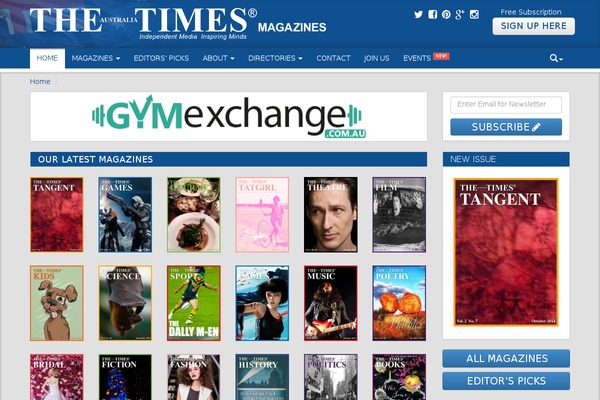Open the Science magazine cover
This screenshot has width=600, height=400.
125,303
